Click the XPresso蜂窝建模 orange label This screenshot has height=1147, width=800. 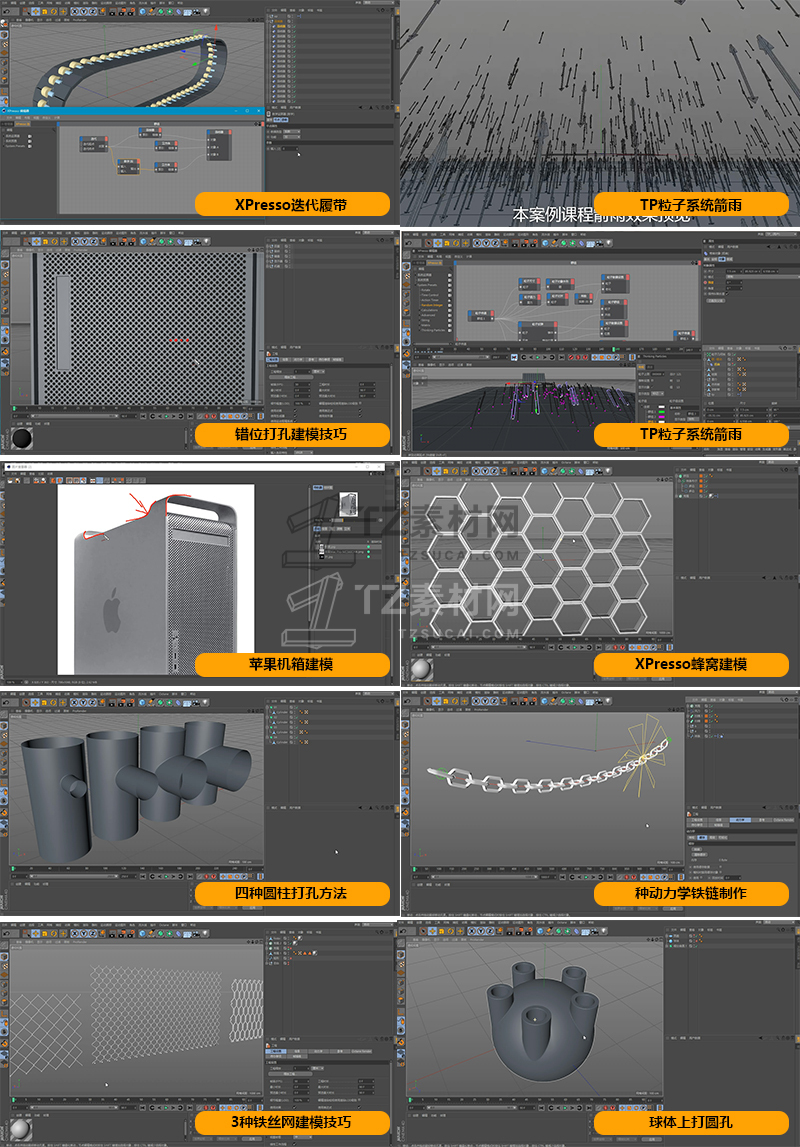point(691,664)
